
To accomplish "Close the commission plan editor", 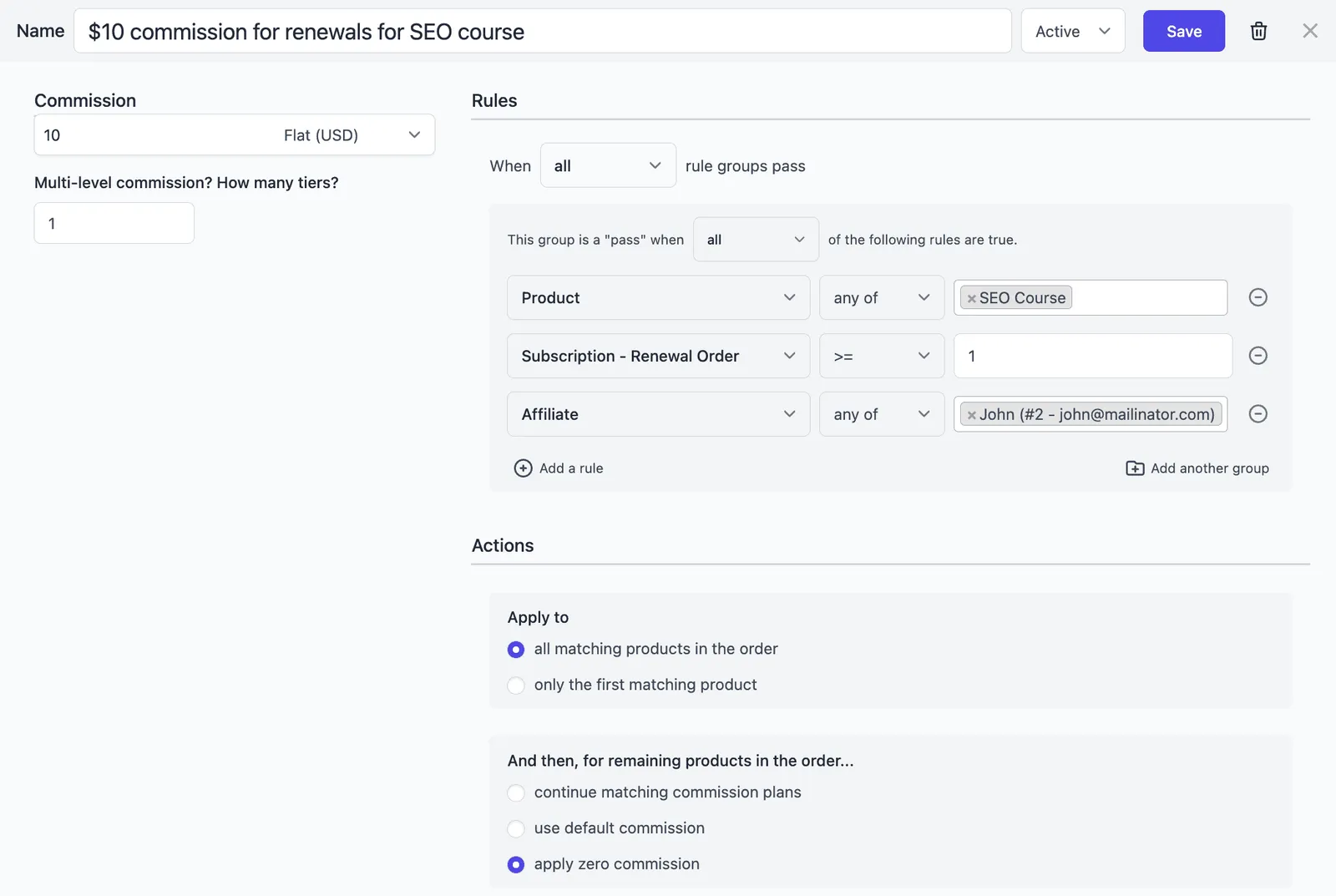I will [1310, 31].
